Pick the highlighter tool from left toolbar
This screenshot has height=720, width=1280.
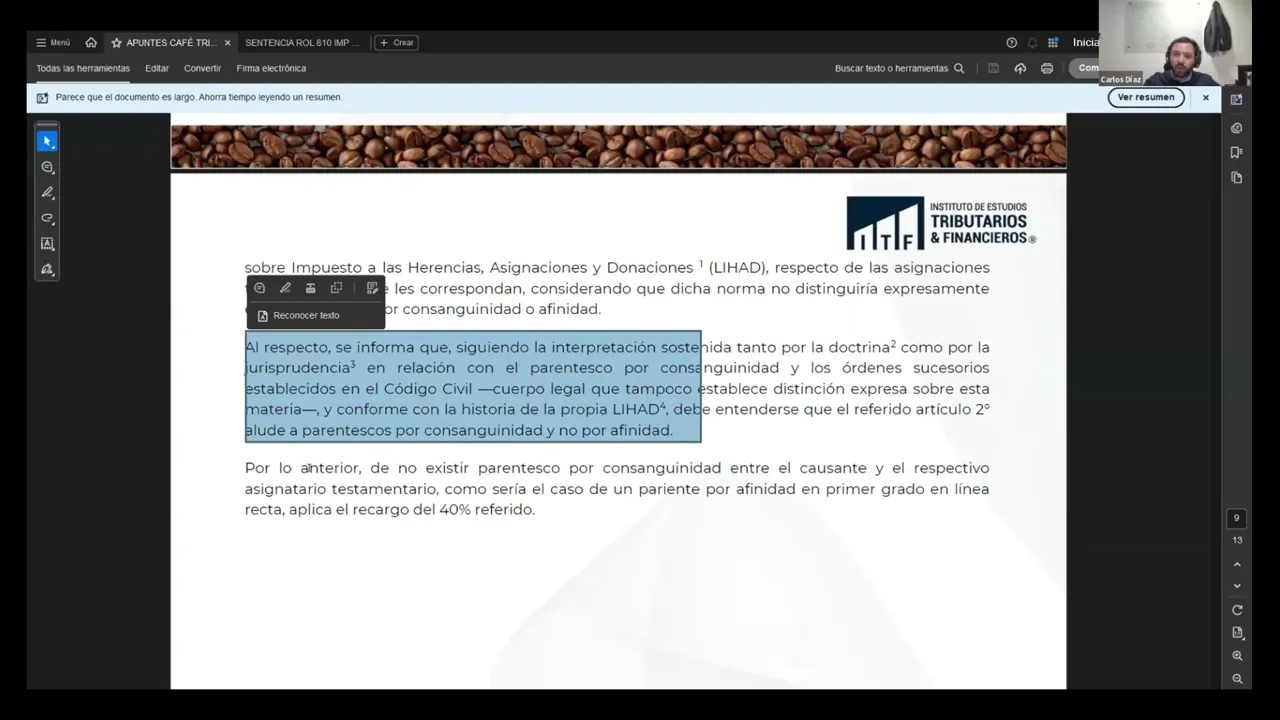pos(47,192)
